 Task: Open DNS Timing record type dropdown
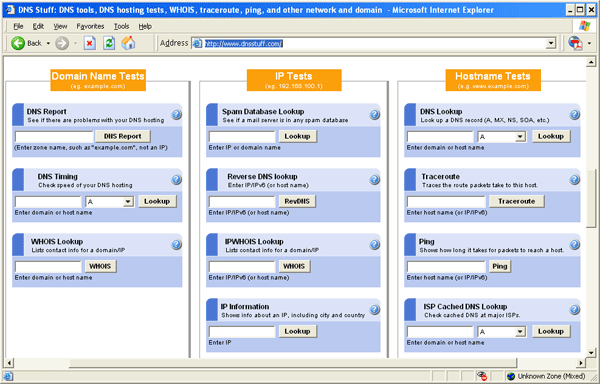point(128,202)
